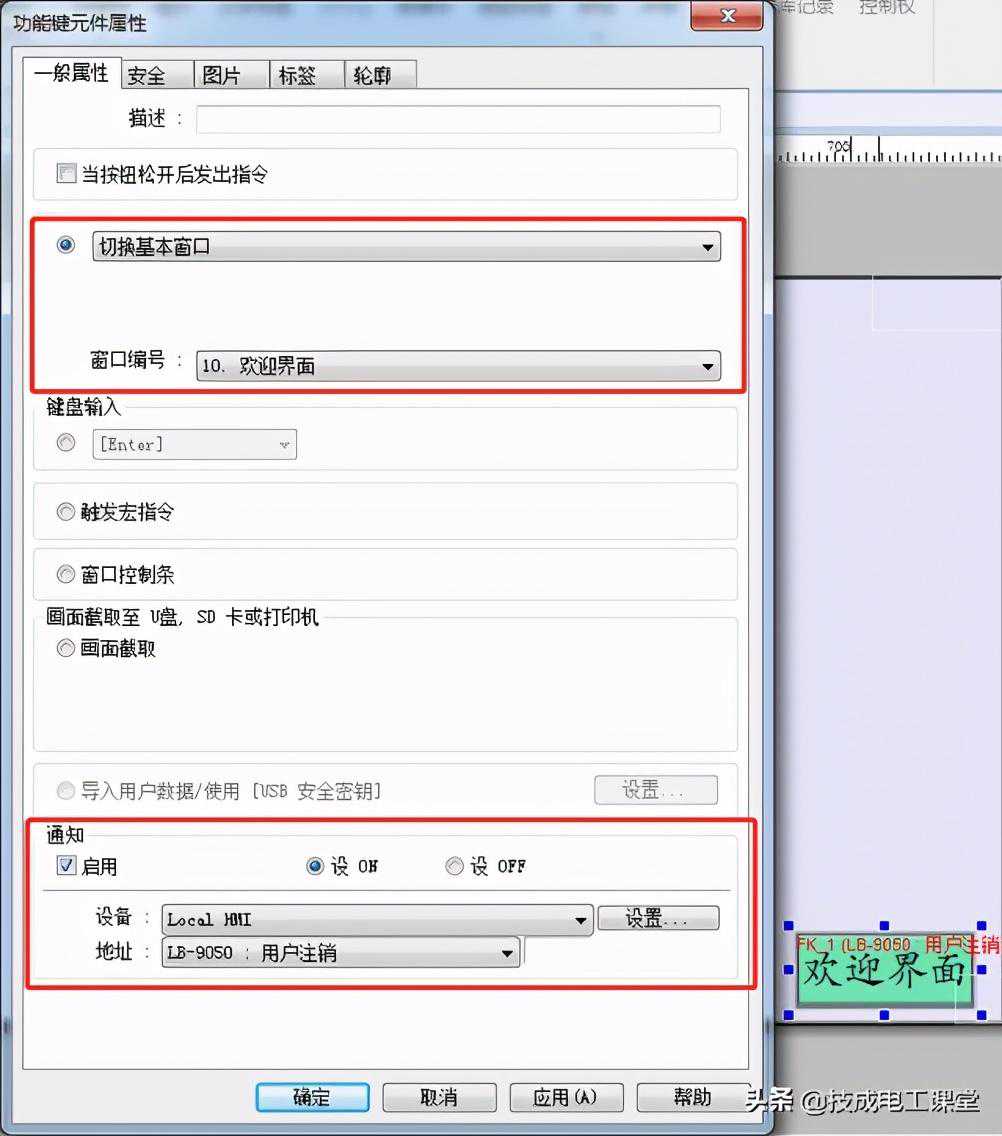This screenshot has height=1136, width=1002.
Task: Open the 图片 tab
Action: [221, 75]
